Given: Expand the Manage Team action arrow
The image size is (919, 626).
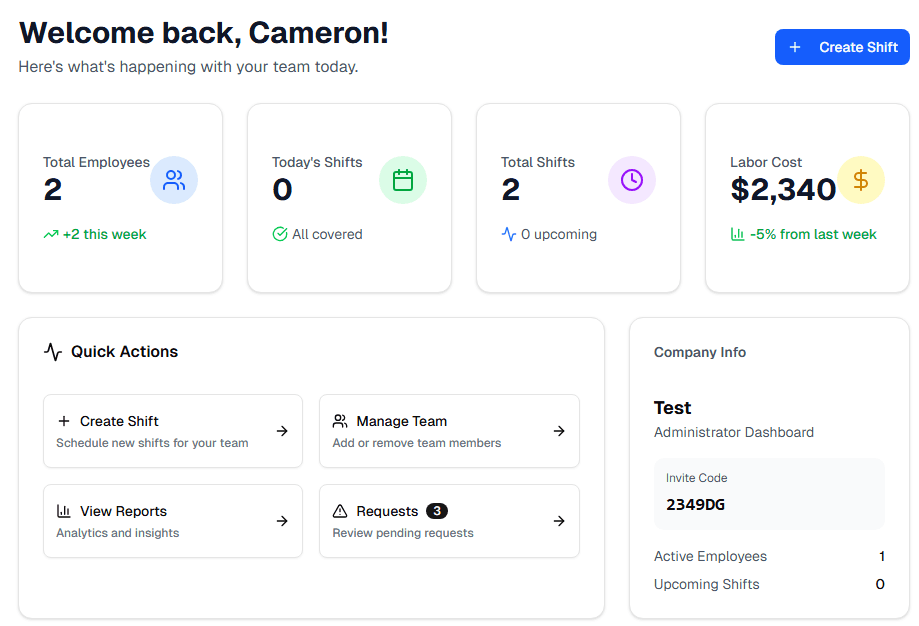Looking at the screenshot, I should (x=559, y=431).
